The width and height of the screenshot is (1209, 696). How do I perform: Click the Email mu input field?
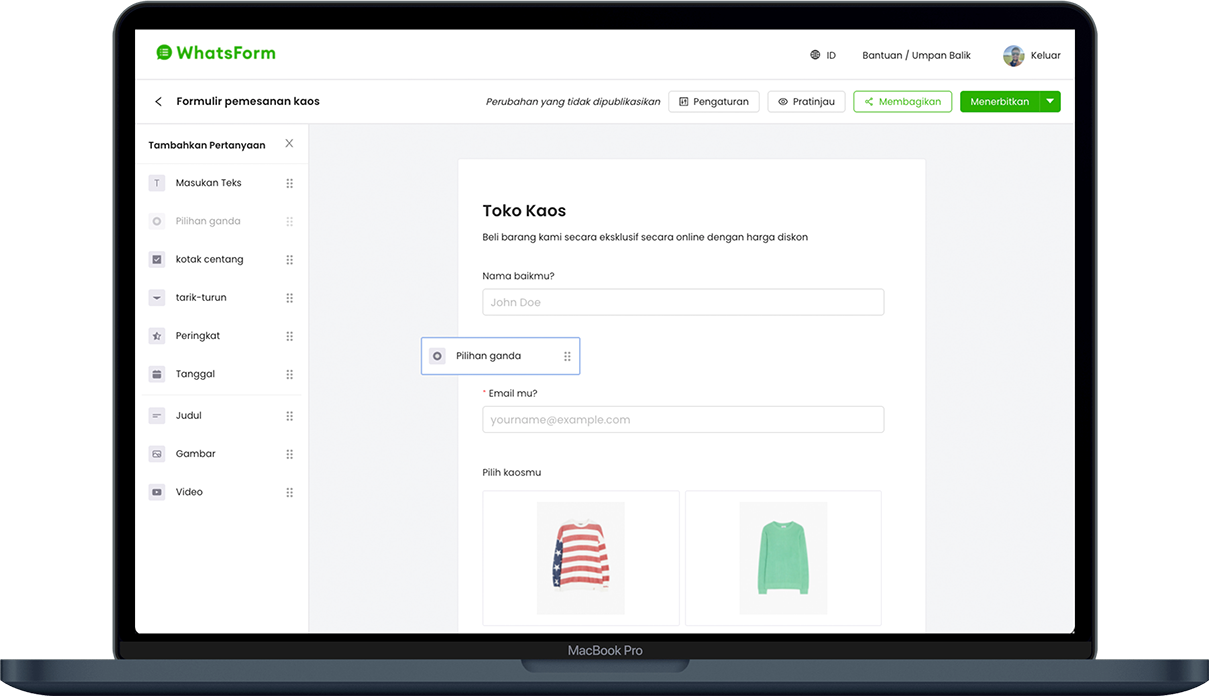(x=683, y=420)
